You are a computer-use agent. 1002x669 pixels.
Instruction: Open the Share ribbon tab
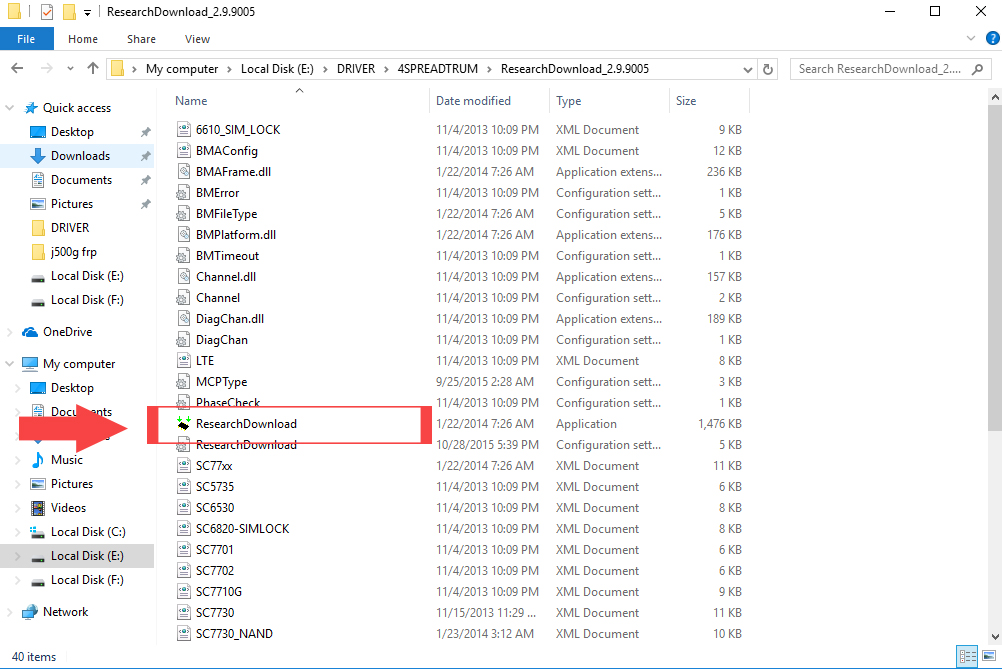tap(141, 39)
